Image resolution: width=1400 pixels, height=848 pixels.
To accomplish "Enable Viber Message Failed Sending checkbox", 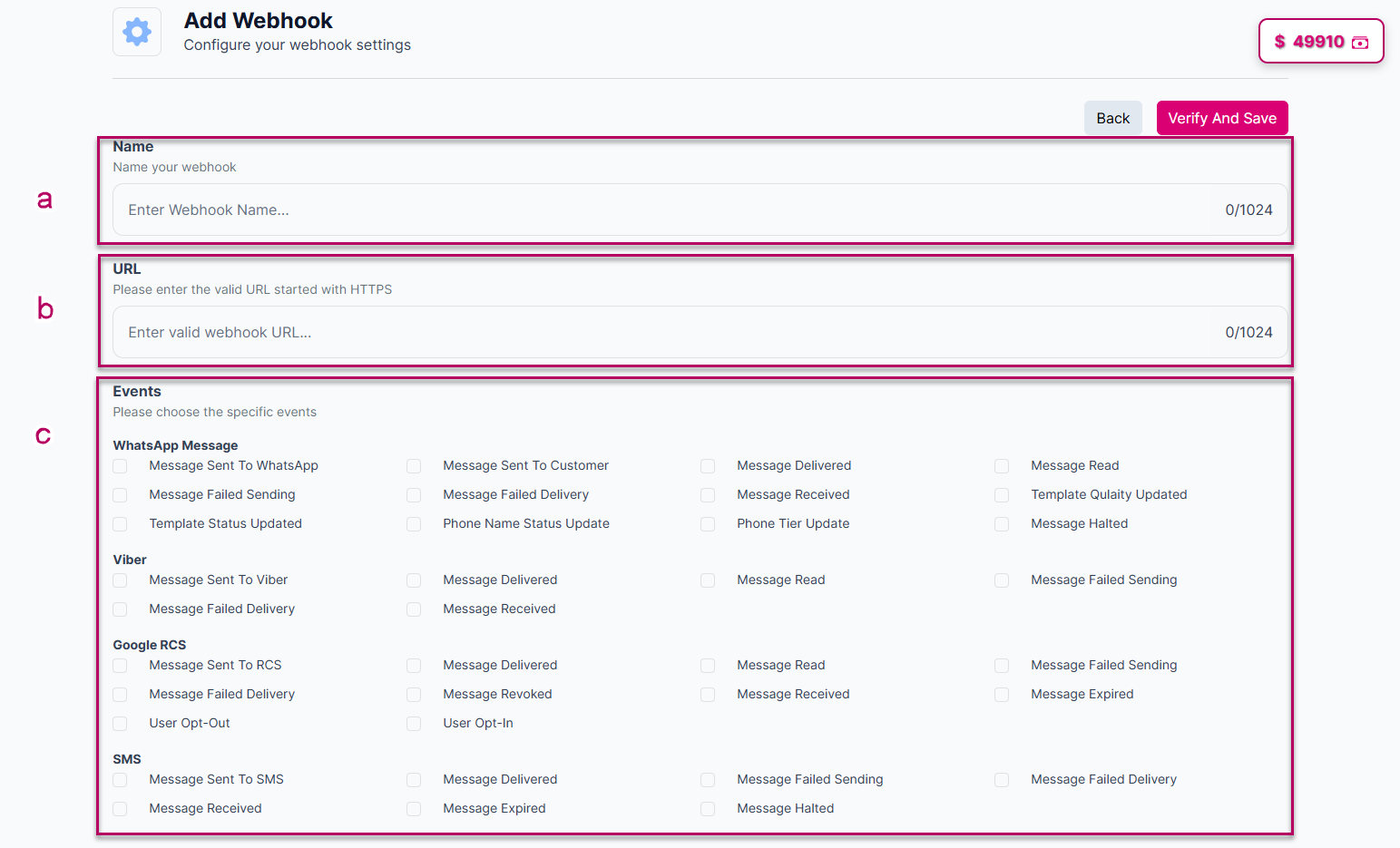I will (1002, 580).
